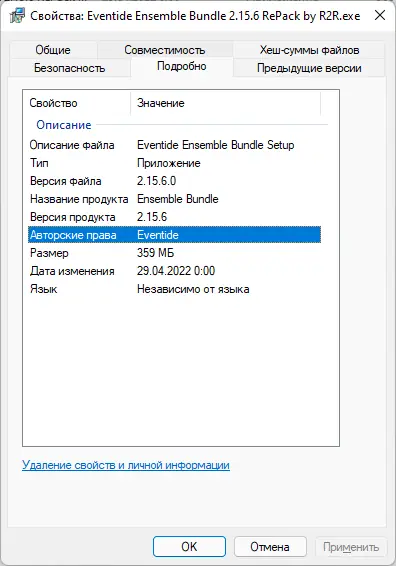Click the value Приложение
The width and height of the screenshot is (396, 566).
pyautogui.click(x=169, y=163)
